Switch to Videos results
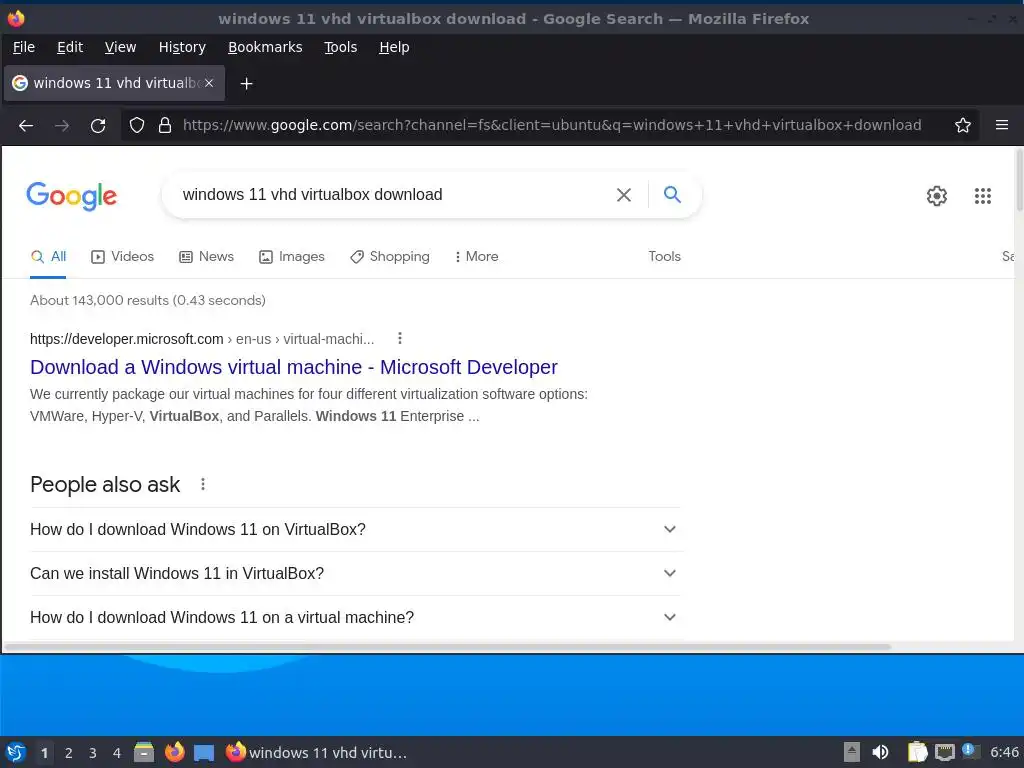The width and height of the screenshot is (1024, 768). tap(122, 257)
